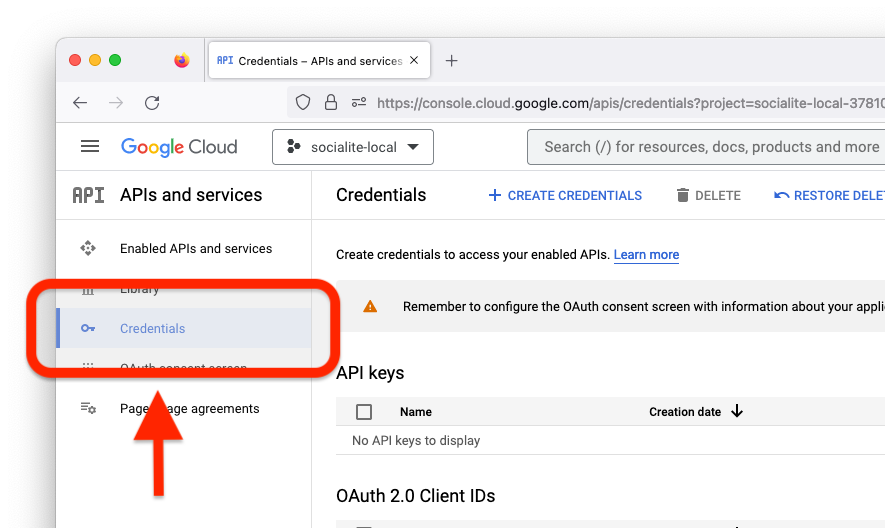The image size is (885, 528).
Task: Click the No API keys to display text
Action: pos(416,440)
